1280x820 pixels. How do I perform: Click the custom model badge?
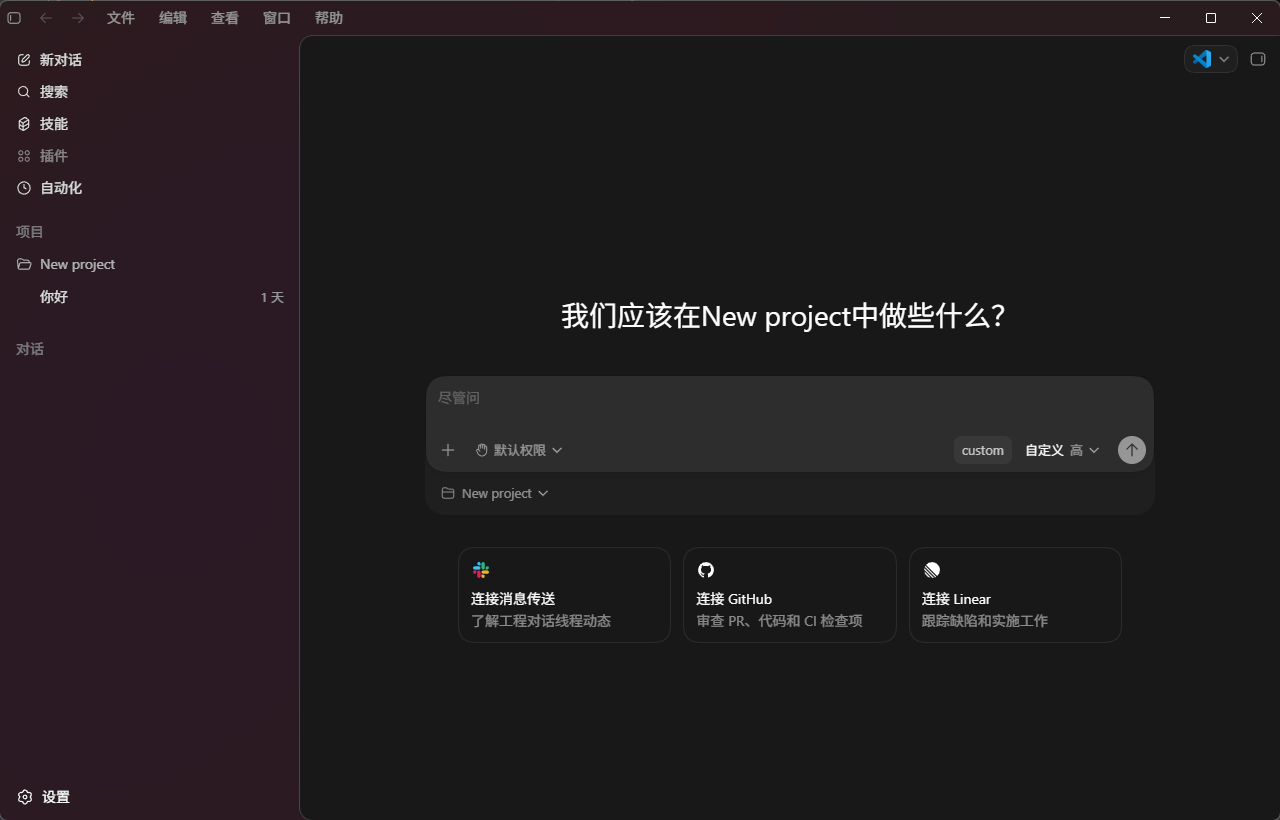pyautogui.click(x=983, y=450)
